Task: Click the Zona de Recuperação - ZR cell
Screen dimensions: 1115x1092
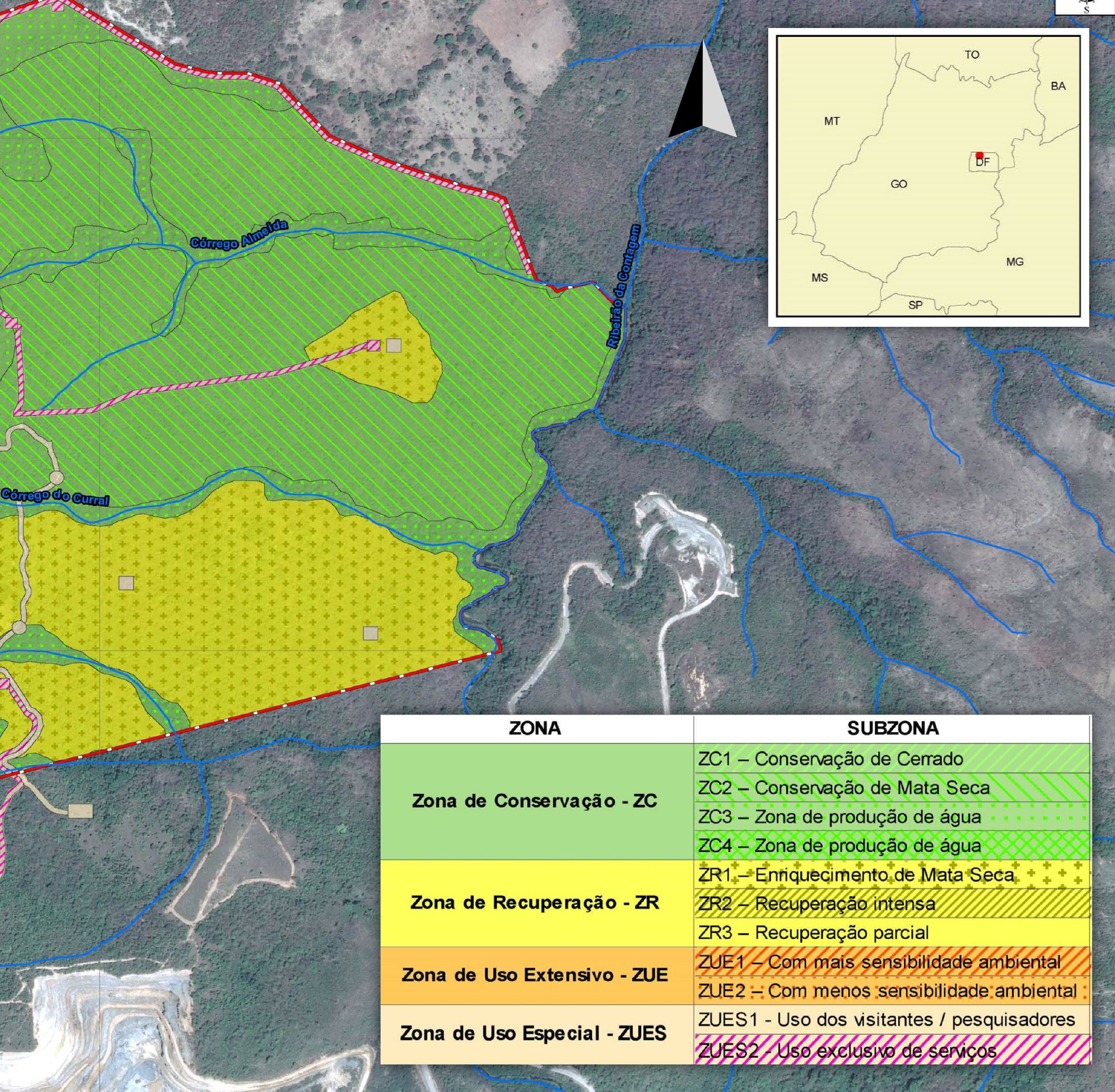Action: [537, 903]
